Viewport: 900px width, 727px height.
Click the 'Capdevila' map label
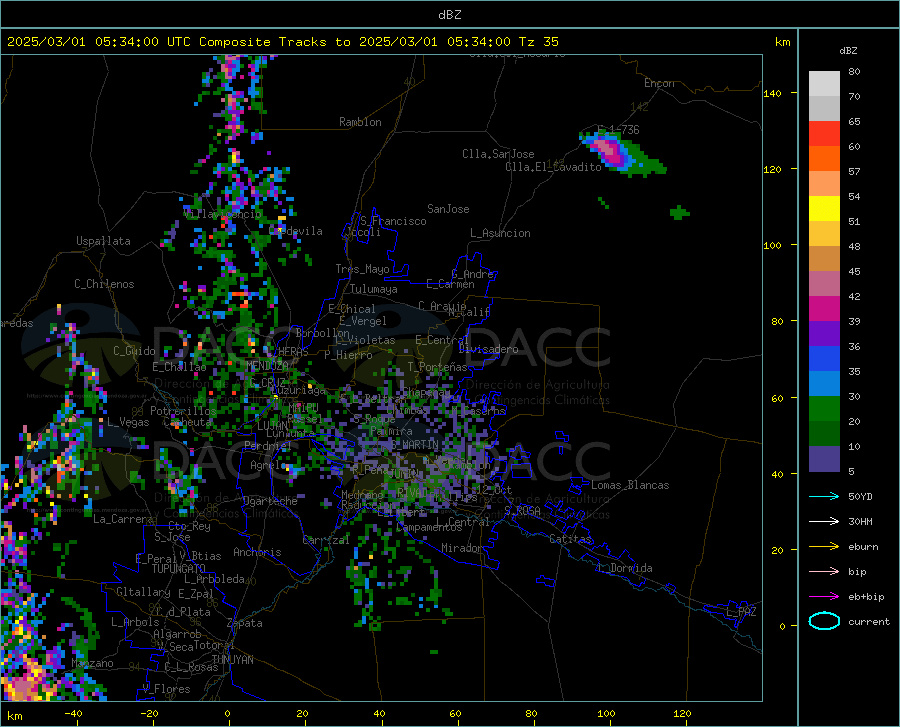click(x=296, y=231)
